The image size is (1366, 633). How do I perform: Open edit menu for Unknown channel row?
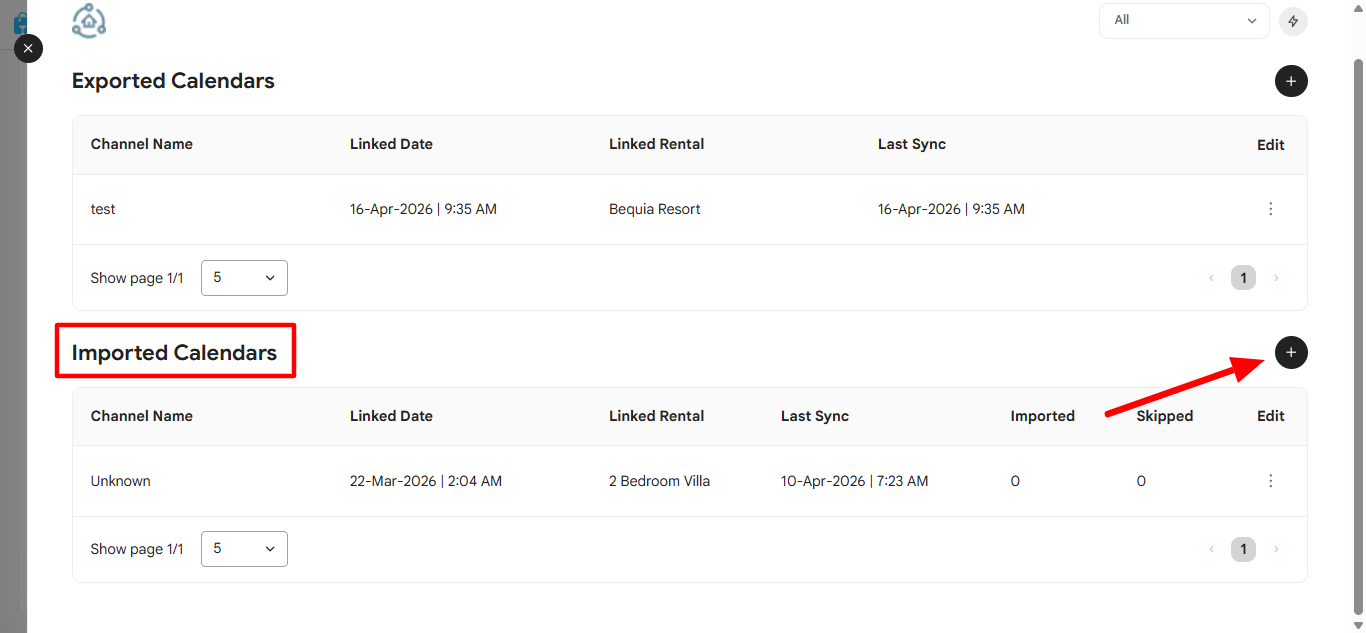tap(1271, 481)
